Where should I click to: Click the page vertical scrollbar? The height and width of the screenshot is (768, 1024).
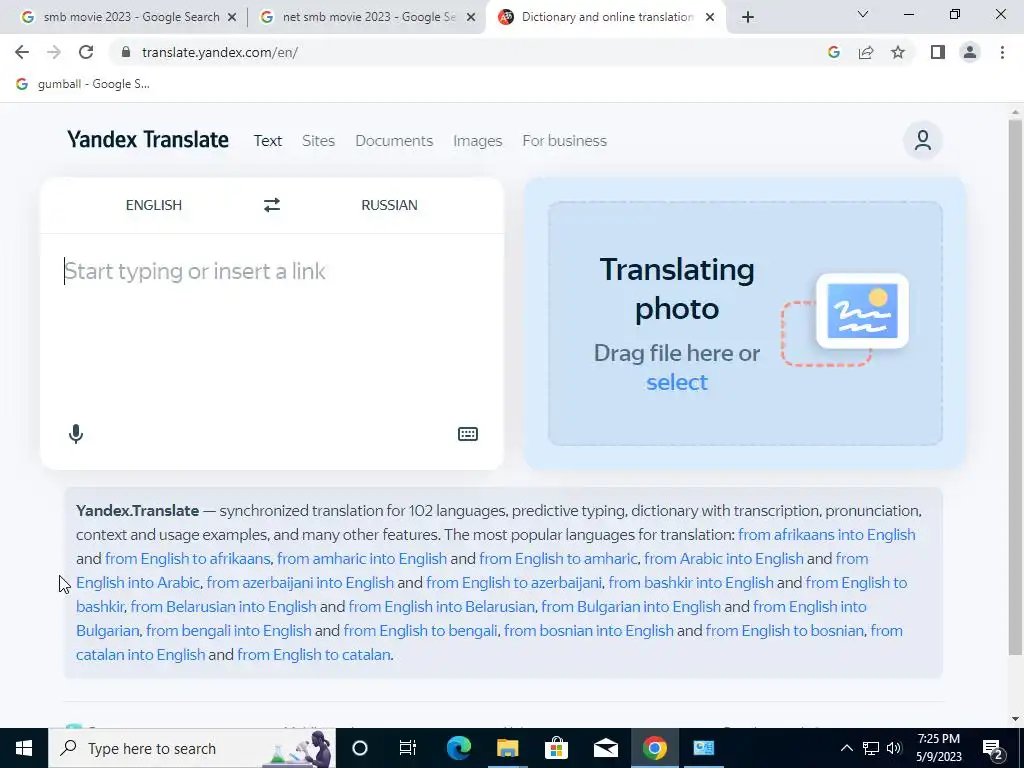point(1015,385)
